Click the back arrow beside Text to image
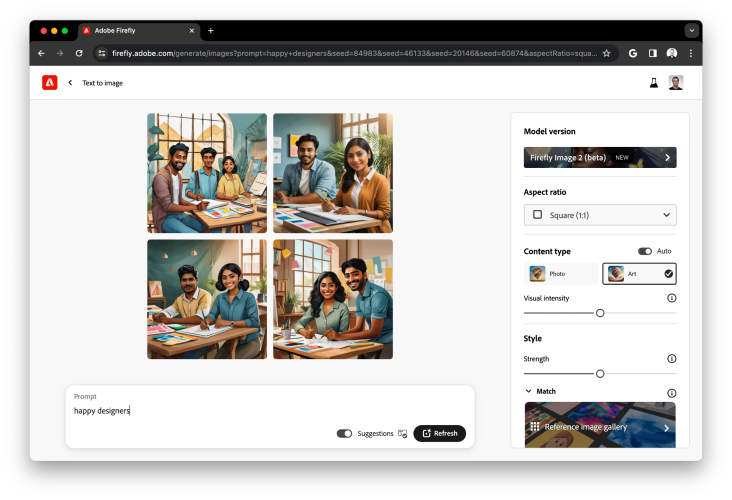Image resolution: width=732 pixels, height=500 pixels. pyautogui.click(x=70, y=83)
